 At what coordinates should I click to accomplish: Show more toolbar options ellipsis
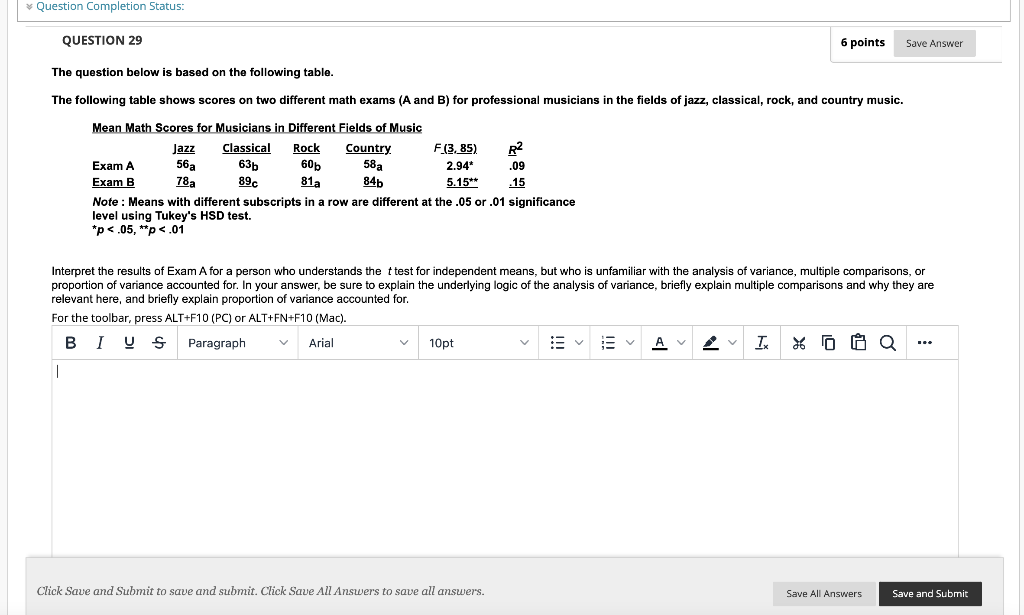(x=924, y=343)
